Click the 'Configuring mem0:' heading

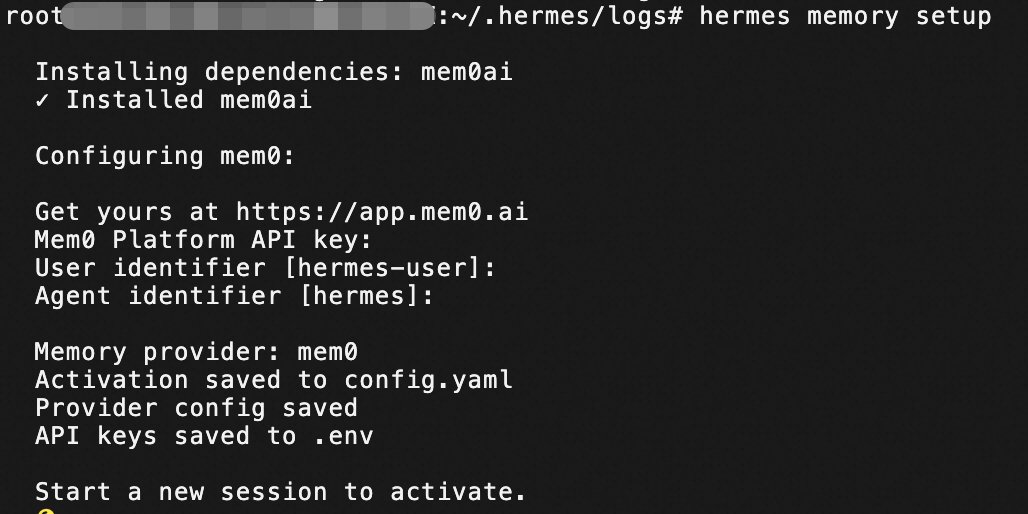click(x=165, y=156)
